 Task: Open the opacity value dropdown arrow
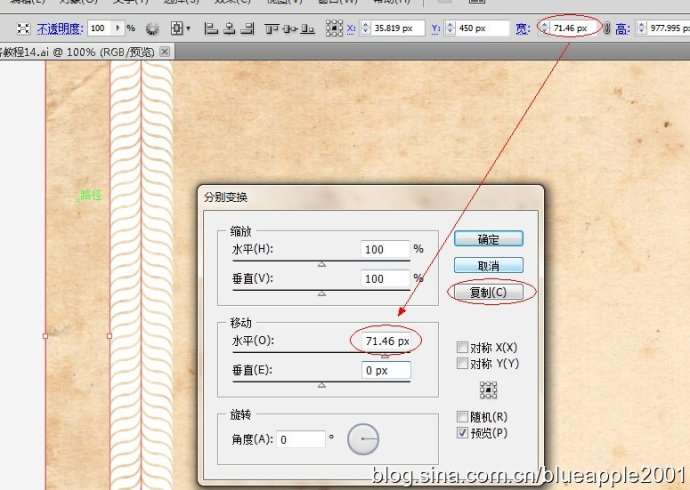(x=117, y=28)
